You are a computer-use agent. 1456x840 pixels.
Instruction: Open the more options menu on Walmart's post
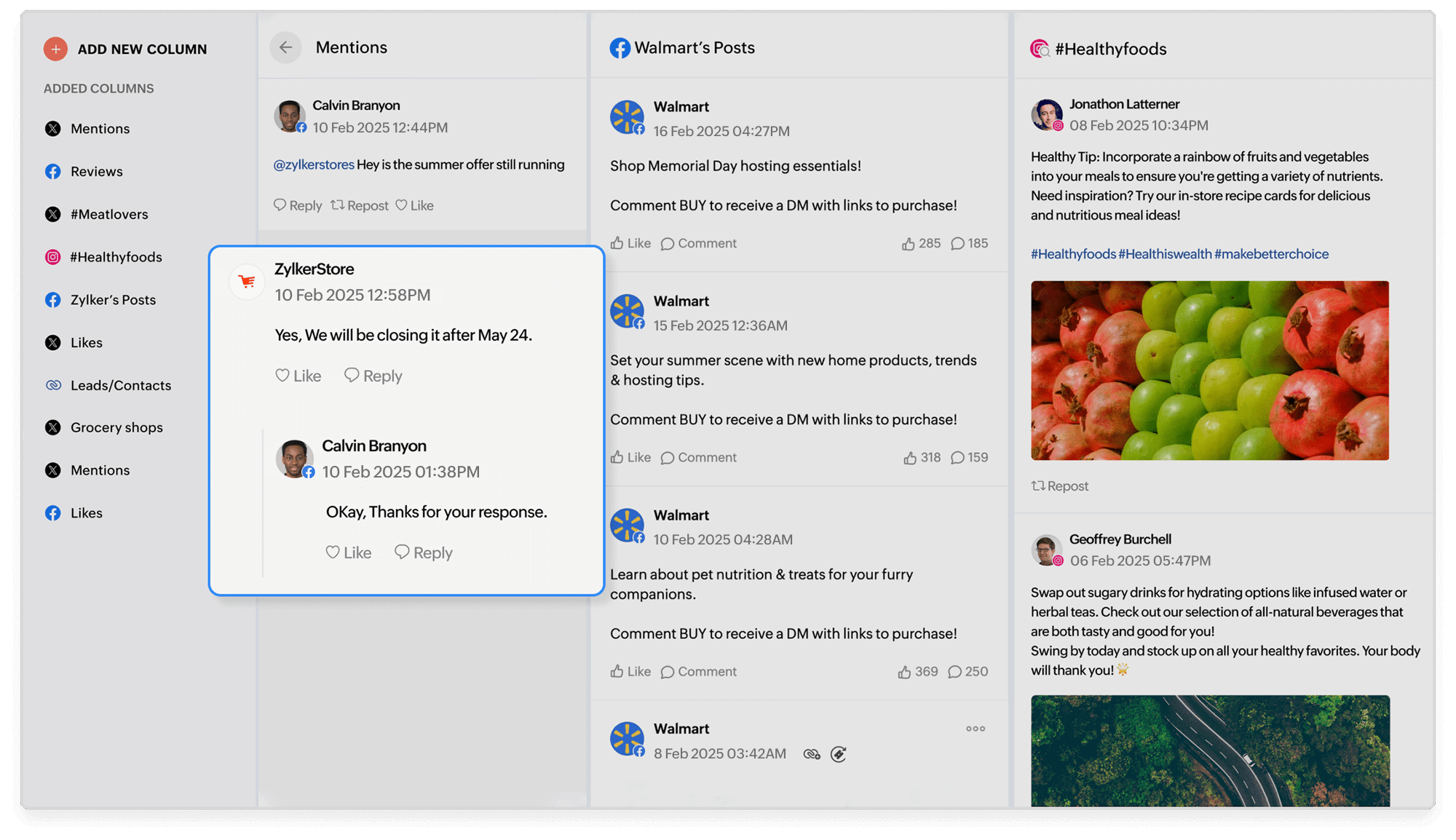point(976,728)
